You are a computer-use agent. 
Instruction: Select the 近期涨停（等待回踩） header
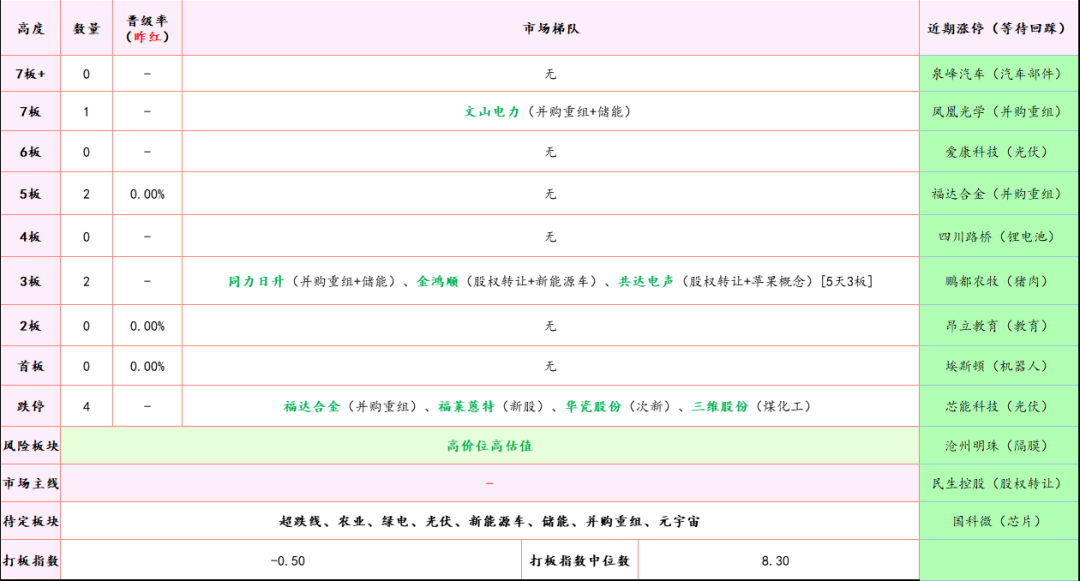point(999,28)
